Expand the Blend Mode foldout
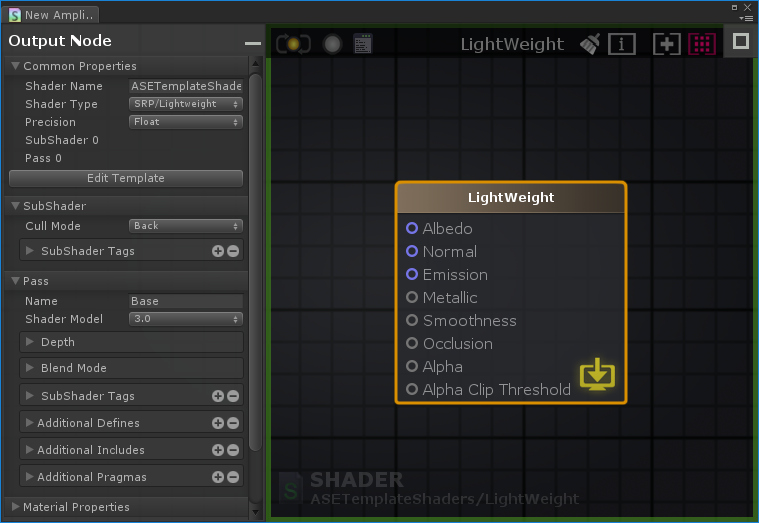Screen dimensions: 759x523 pos(30,368)
